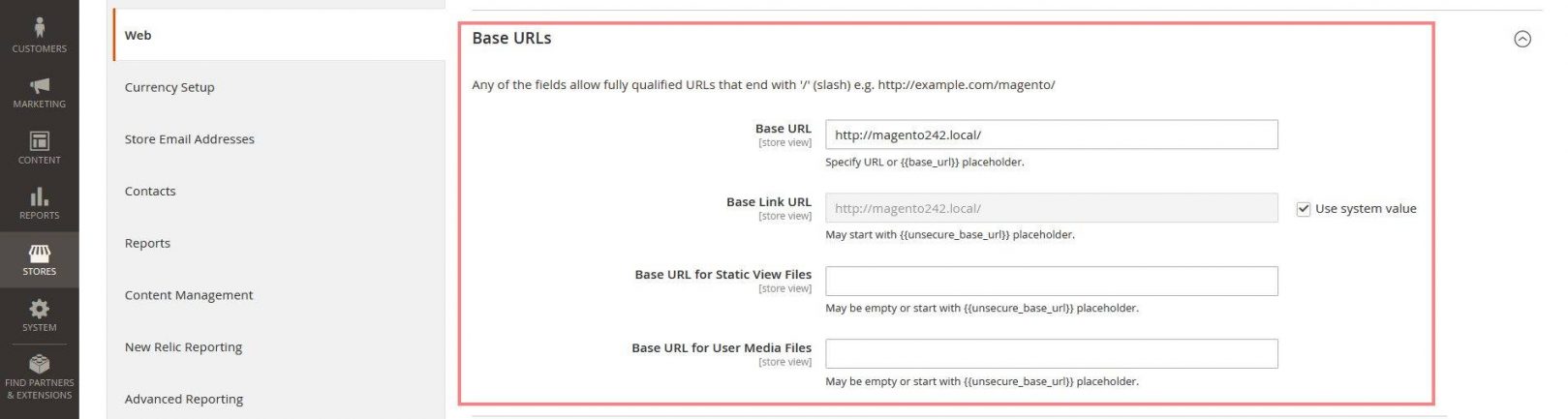Open the Marketing megaphone icon

click(39, 86)
